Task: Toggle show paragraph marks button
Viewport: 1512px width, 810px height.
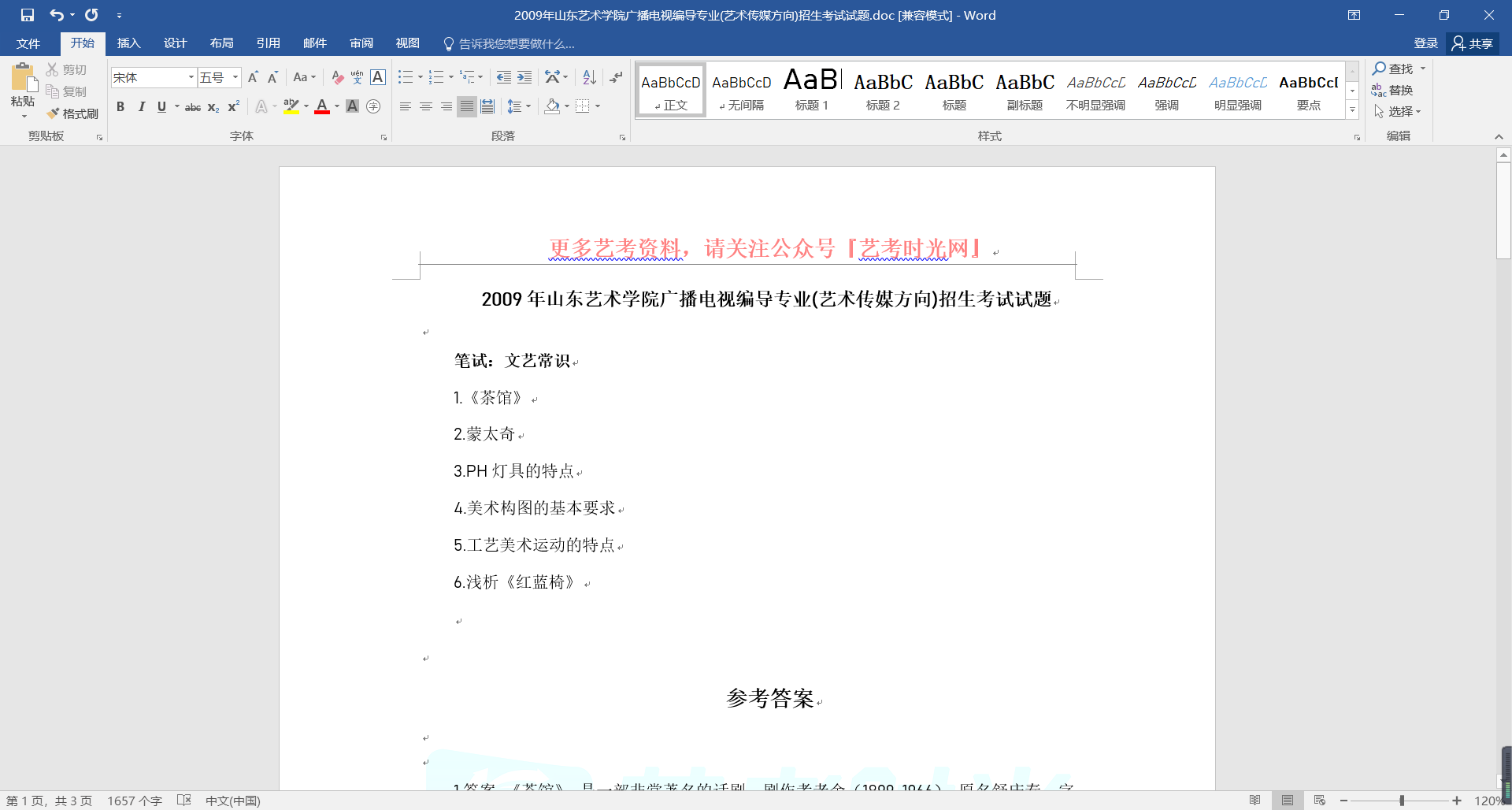Action: 616,77
